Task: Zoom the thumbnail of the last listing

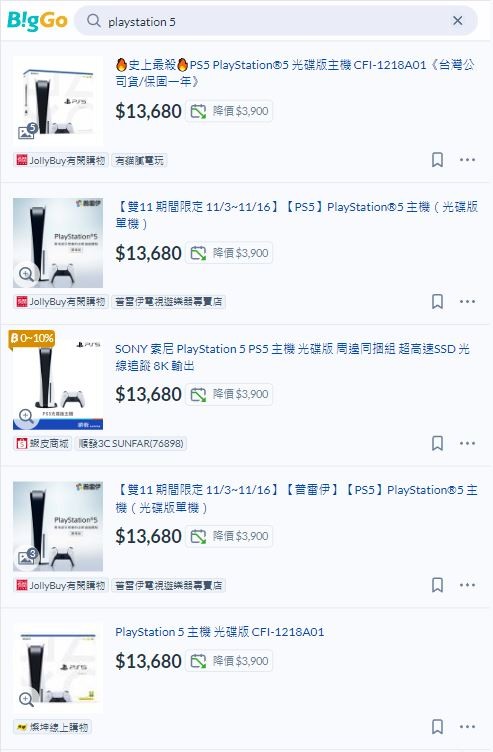Action: [x=26, y=699]
